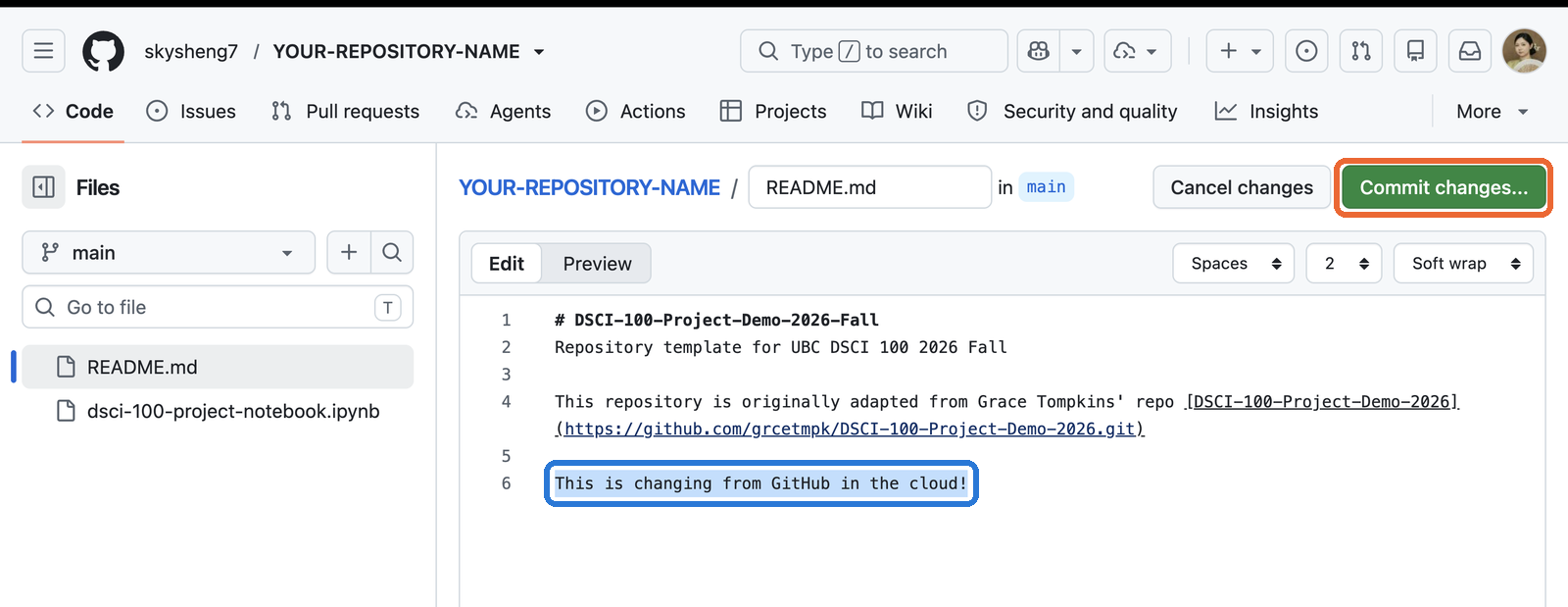
Task: Add a new file with plus button
Action: click(x=349, y=253)
